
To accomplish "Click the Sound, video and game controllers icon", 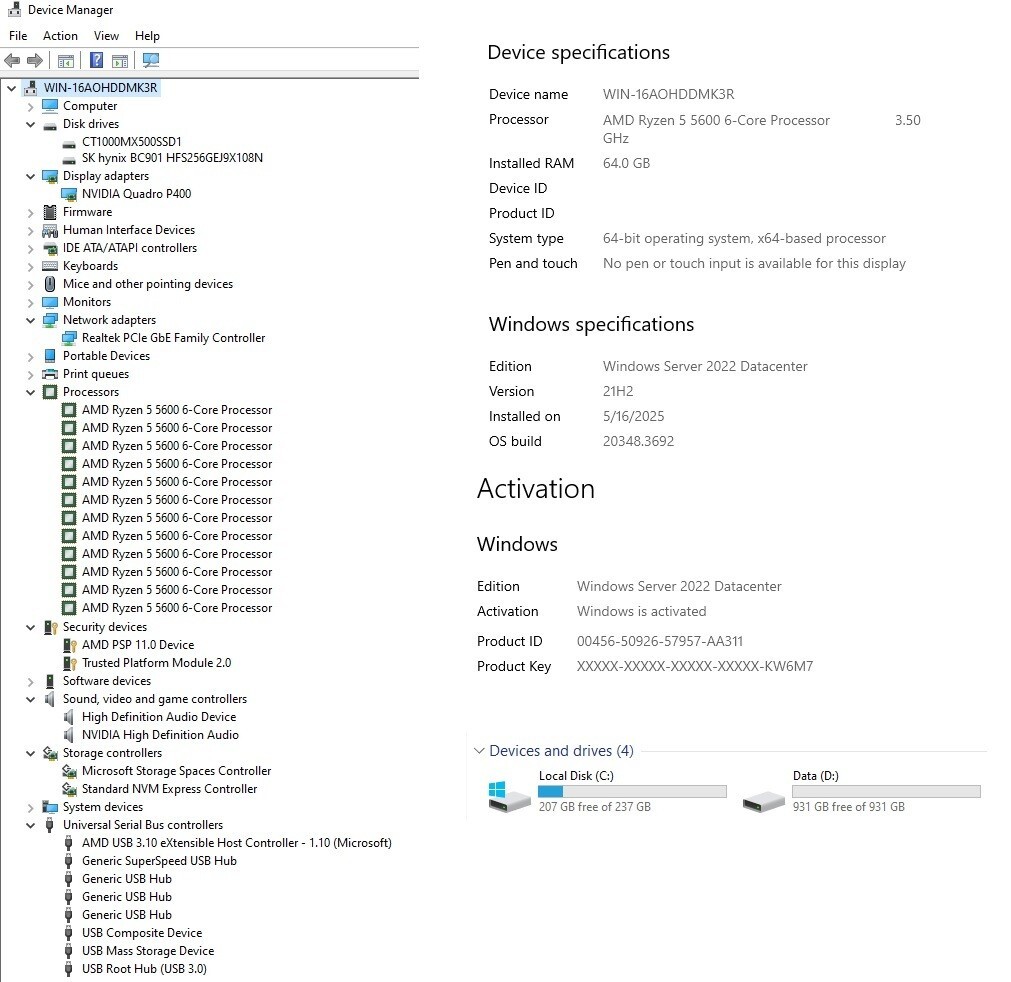I will pos(50,699).
